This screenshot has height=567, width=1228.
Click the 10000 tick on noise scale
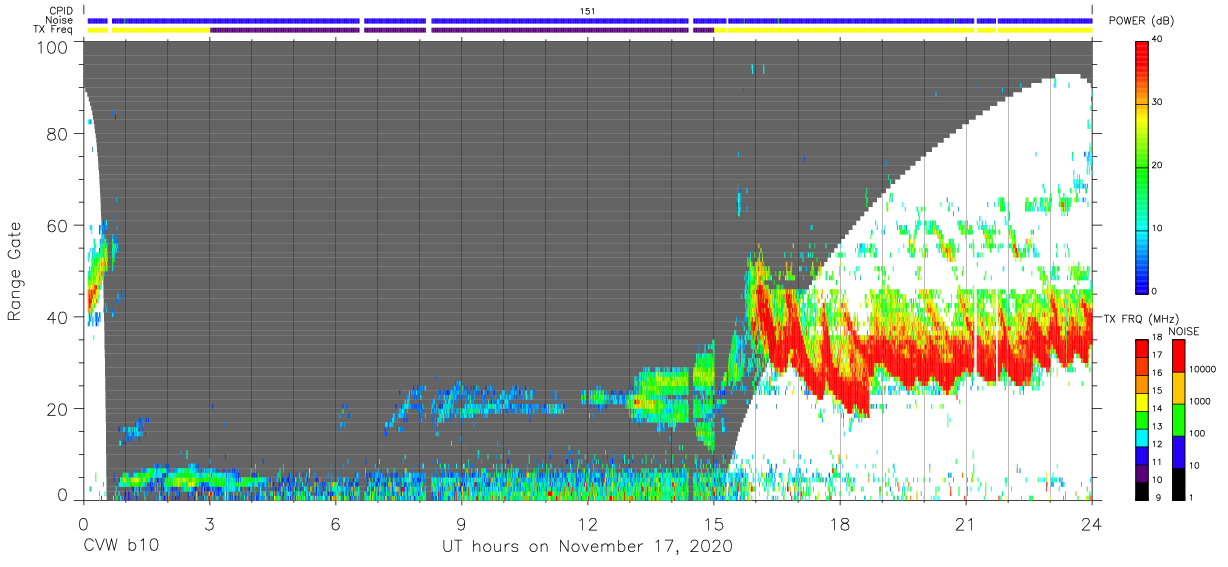(x=1204, y=370)
